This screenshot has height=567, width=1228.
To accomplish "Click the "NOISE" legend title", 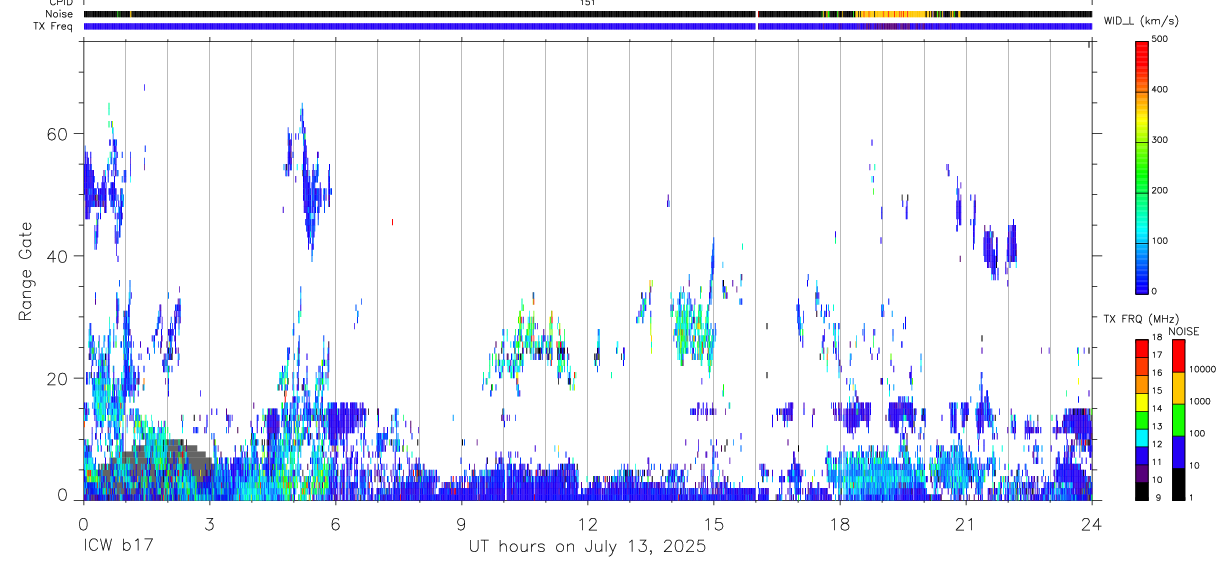I will pyautogui.click(x=1183, y=331).
